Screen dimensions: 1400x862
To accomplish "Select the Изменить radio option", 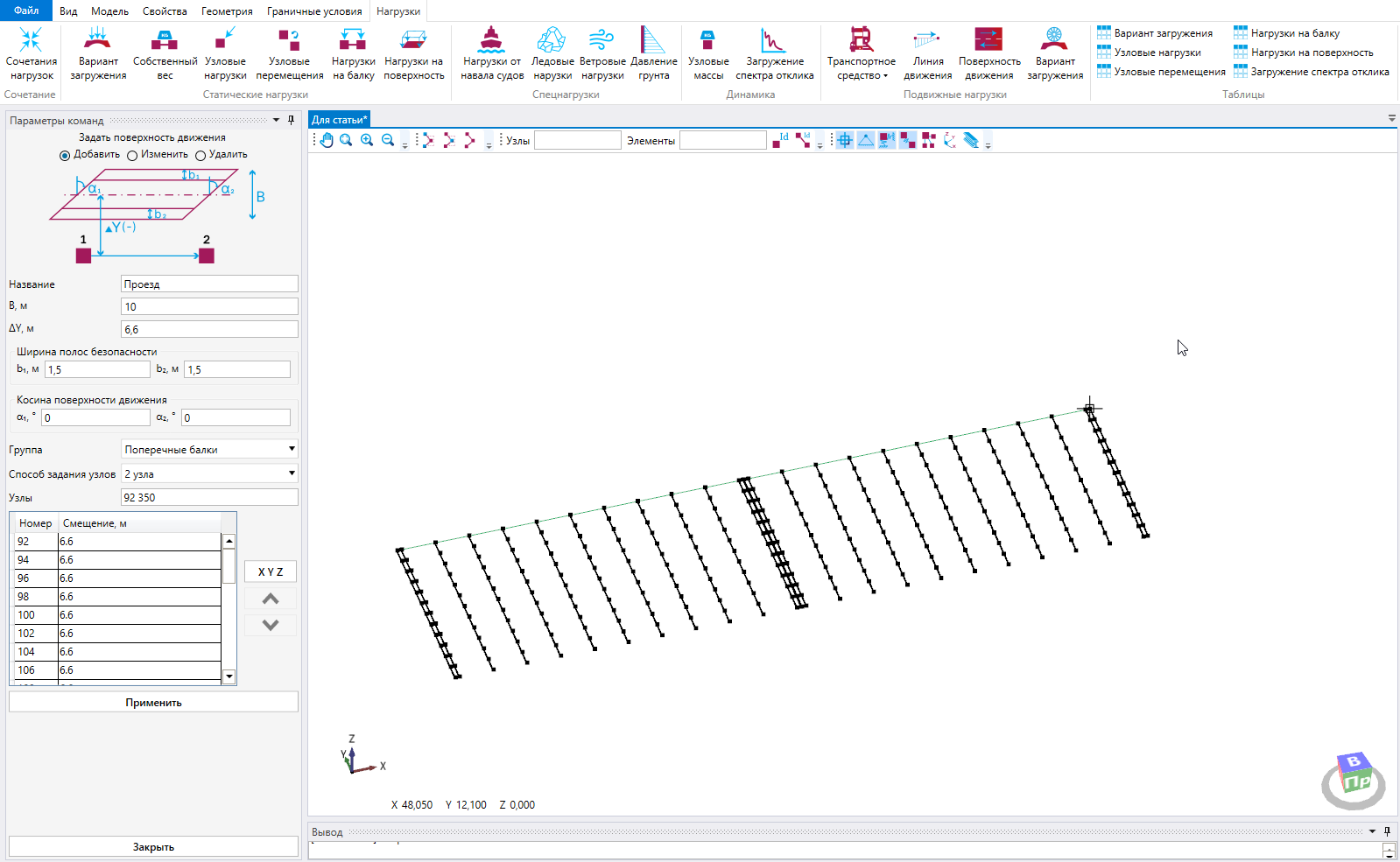I will pos(132,156).
